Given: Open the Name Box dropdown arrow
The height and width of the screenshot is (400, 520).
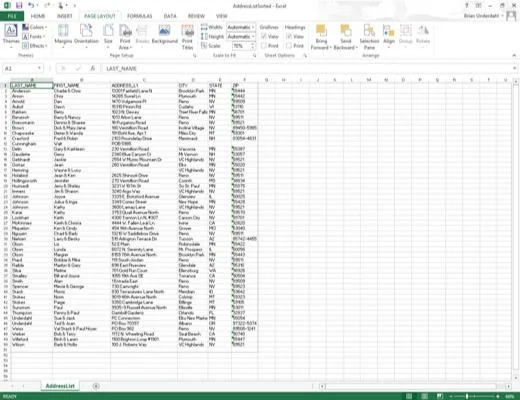Looking at the screenshot, I should click(x=39, y=68).
